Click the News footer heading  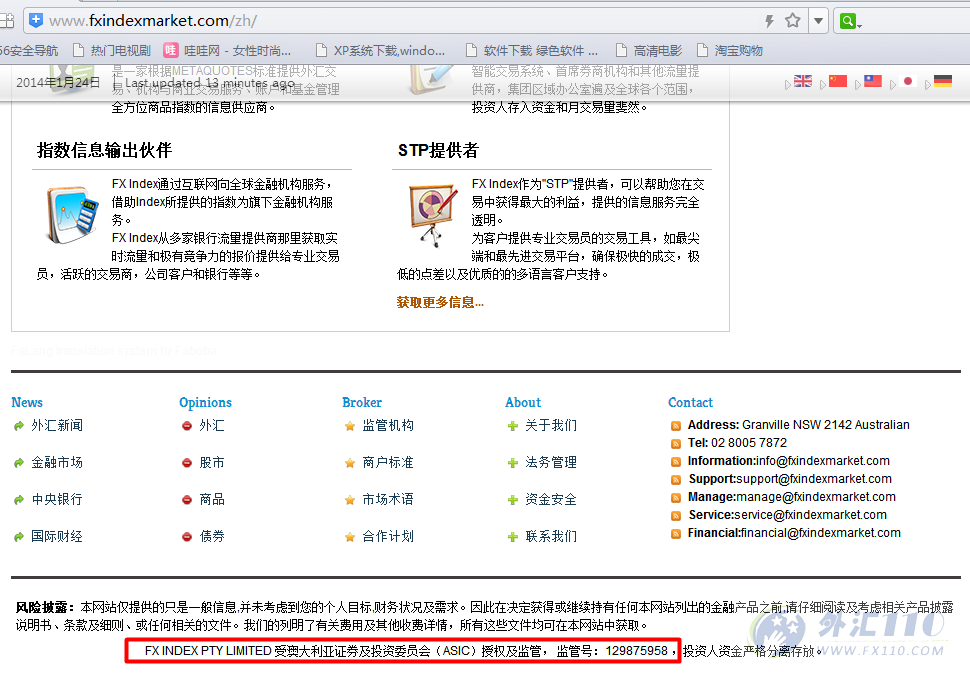point(27,402)
